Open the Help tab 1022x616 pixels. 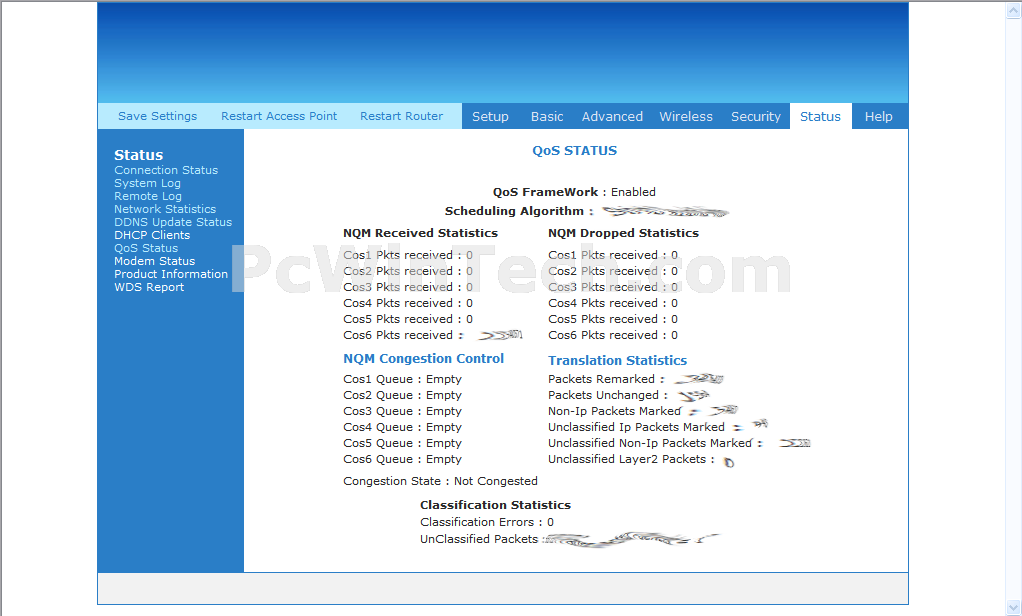point(879,116)
